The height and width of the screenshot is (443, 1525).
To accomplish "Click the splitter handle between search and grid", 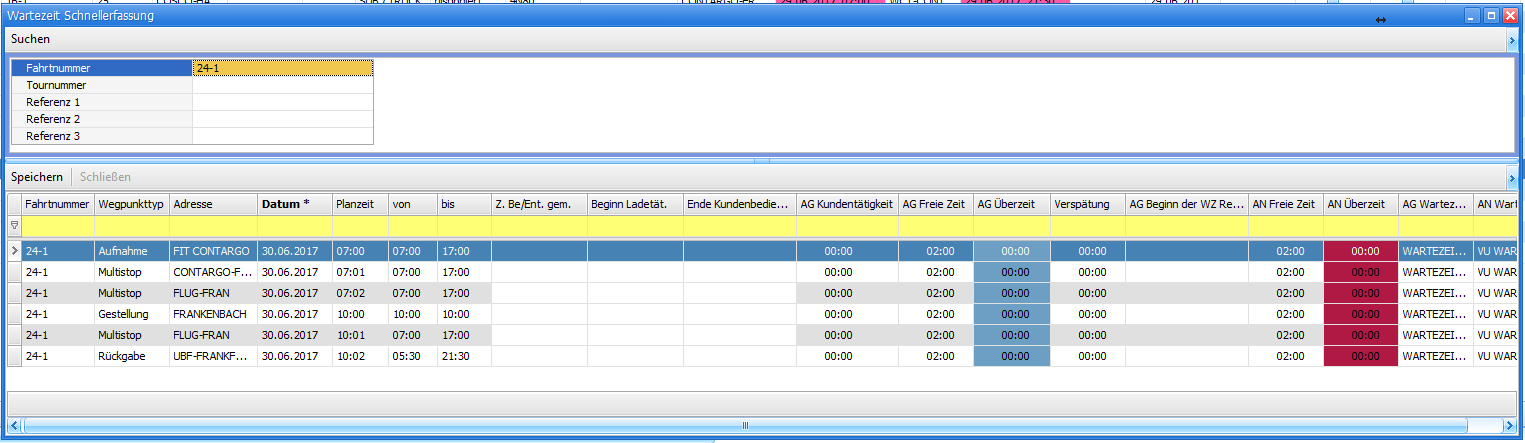I will [762, 159].
